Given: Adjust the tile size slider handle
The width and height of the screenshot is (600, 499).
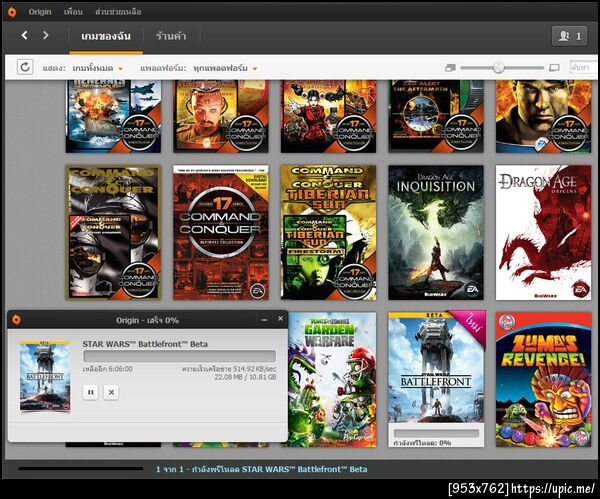Looking at the screenshot, I should 498,67.
